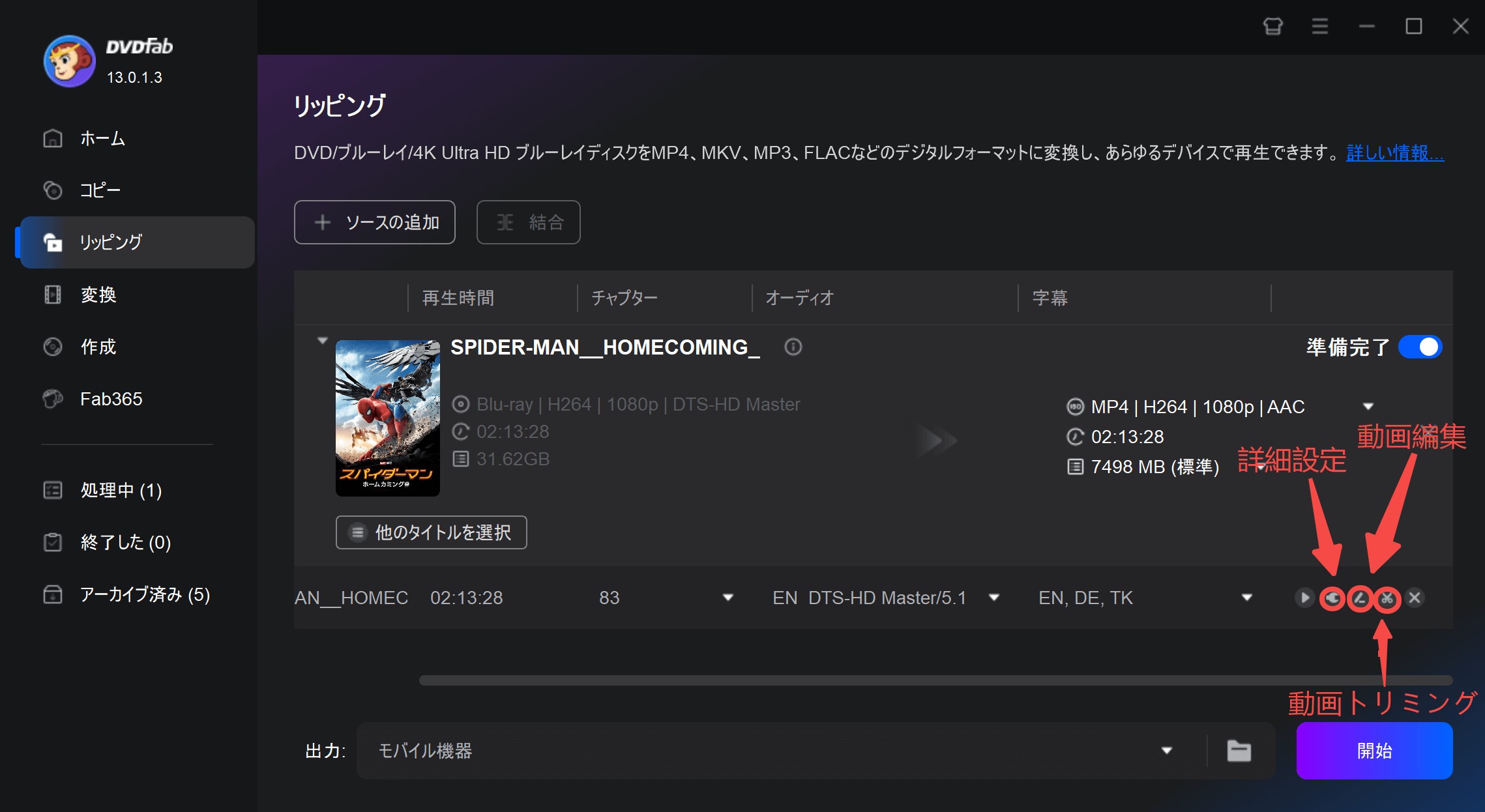Open the MP4 | H264 | 1080p | AAC profile dropdown

[x=1368, y=407]
